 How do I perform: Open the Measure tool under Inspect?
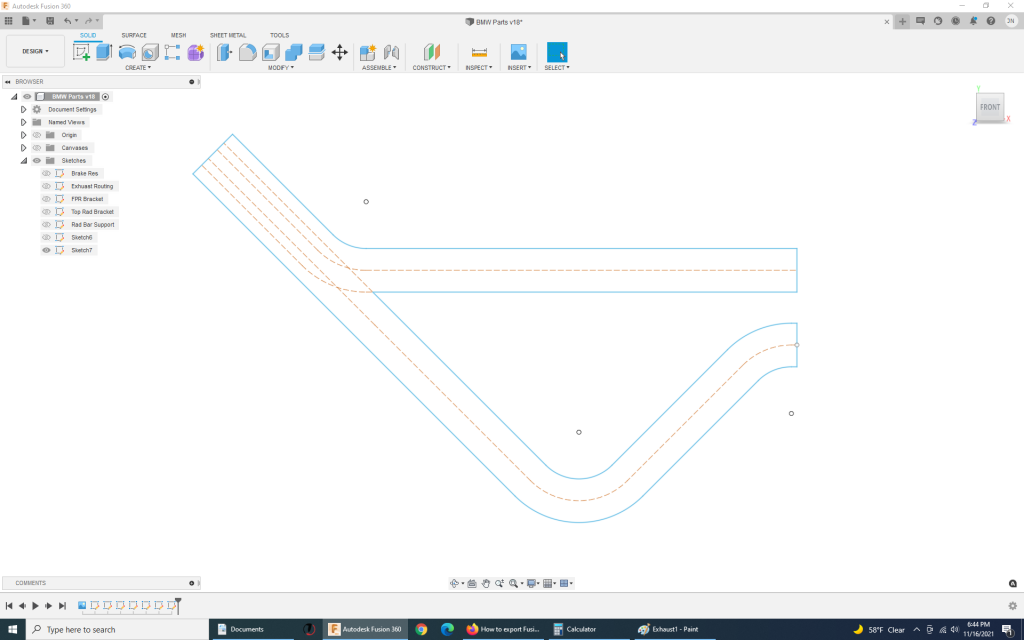478,50
